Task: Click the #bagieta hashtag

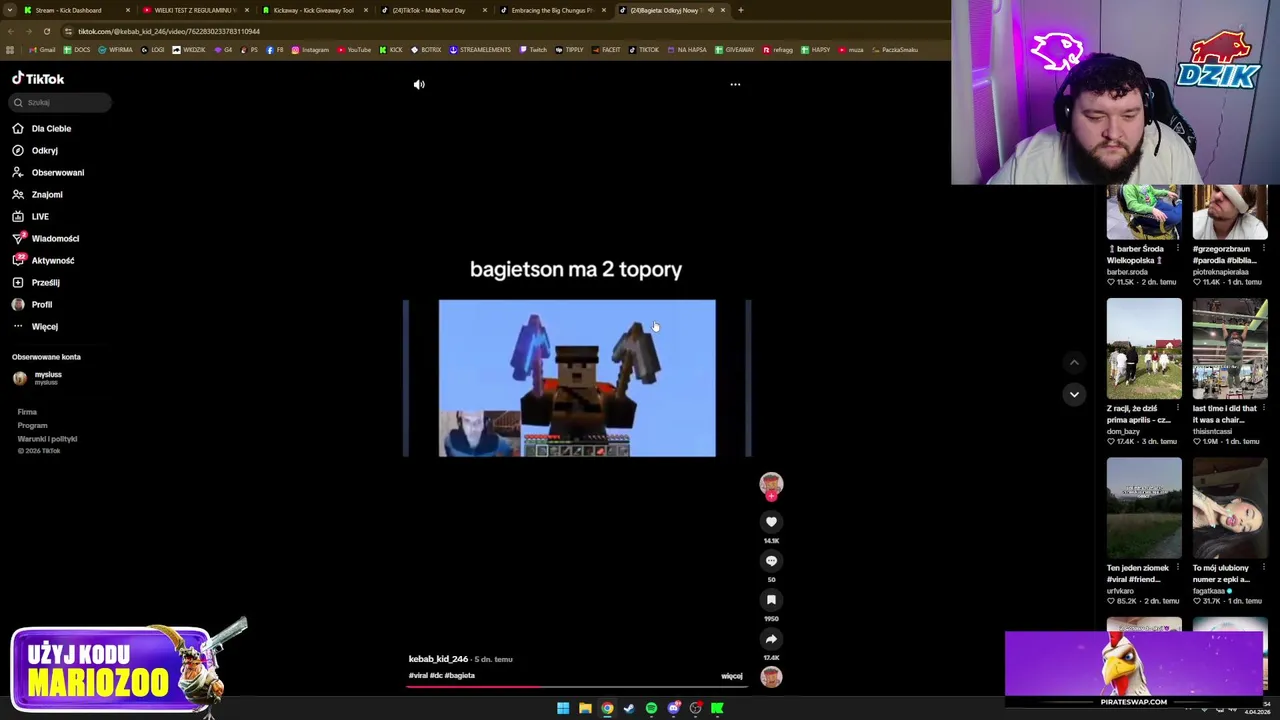Action: click(459, 676)
